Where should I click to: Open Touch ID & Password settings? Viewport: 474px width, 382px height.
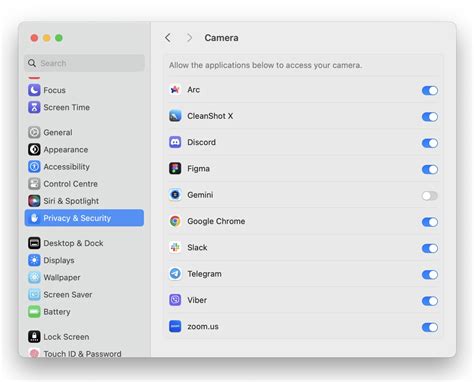pyautogui.click(x=82, y=354)
